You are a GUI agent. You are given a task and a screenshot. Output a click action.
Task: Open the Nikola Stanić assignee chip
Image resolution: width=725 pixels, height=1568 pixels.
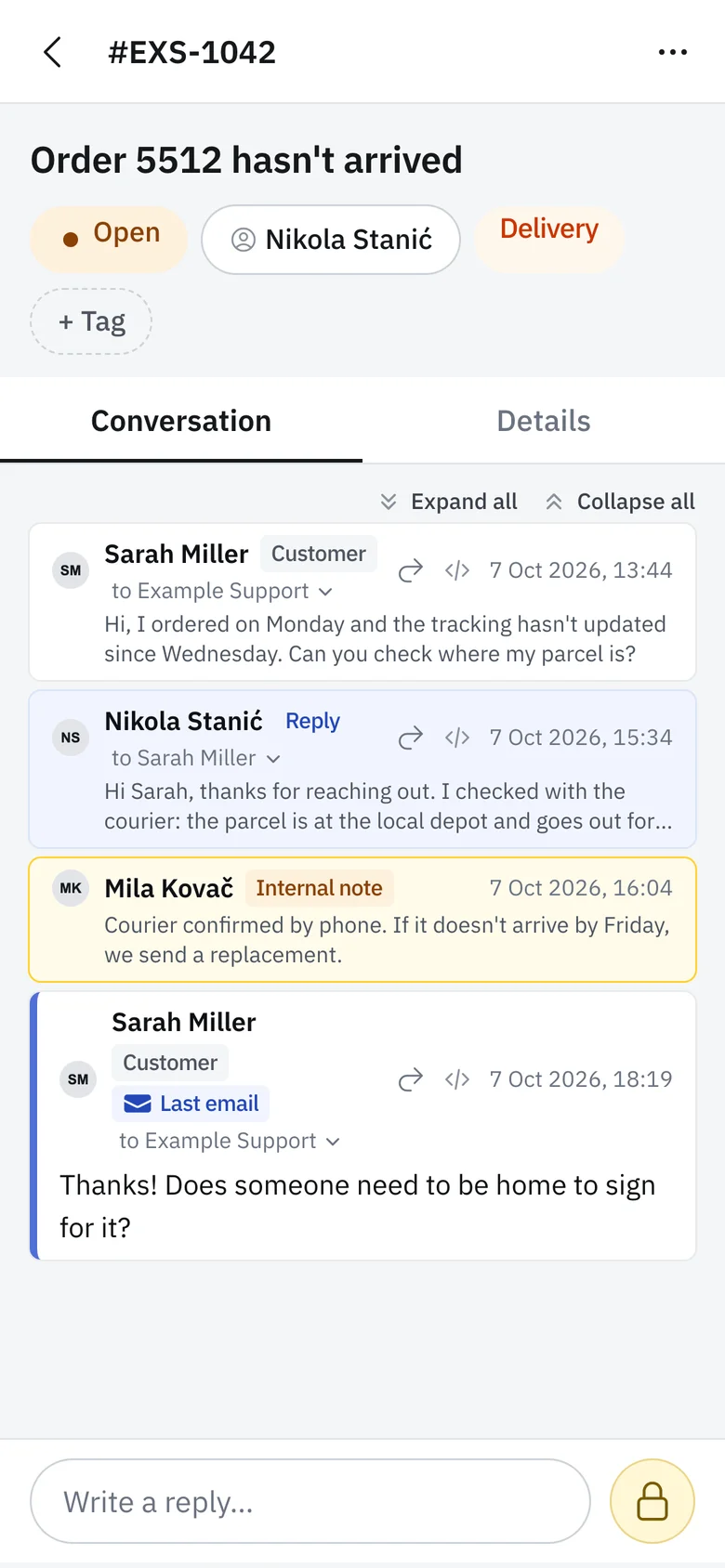coord(331,240)
